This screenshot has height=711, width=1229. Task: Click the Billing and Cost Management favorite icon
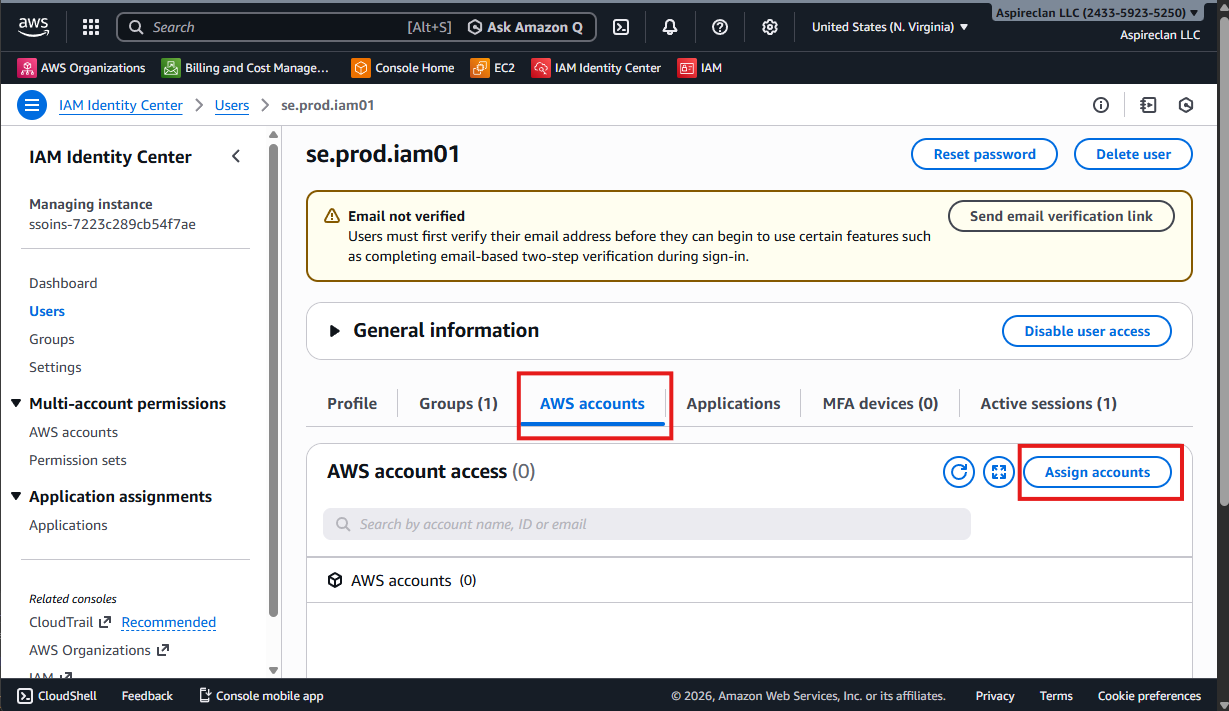(x=171, y=68)
